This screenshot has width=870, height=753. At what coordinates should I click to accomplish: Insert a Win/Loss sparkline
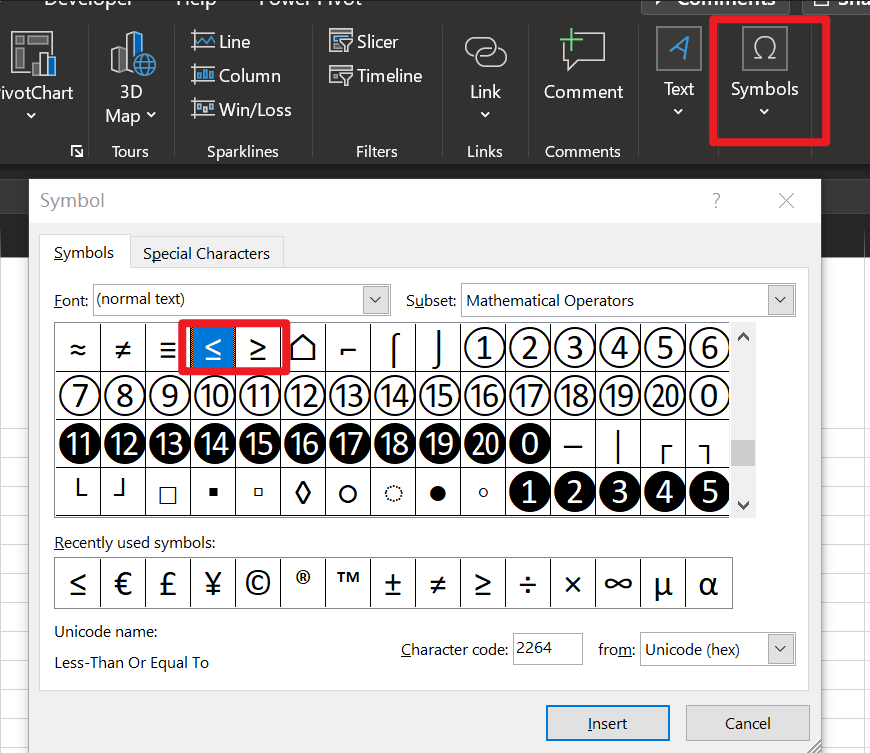click(241, 109)
